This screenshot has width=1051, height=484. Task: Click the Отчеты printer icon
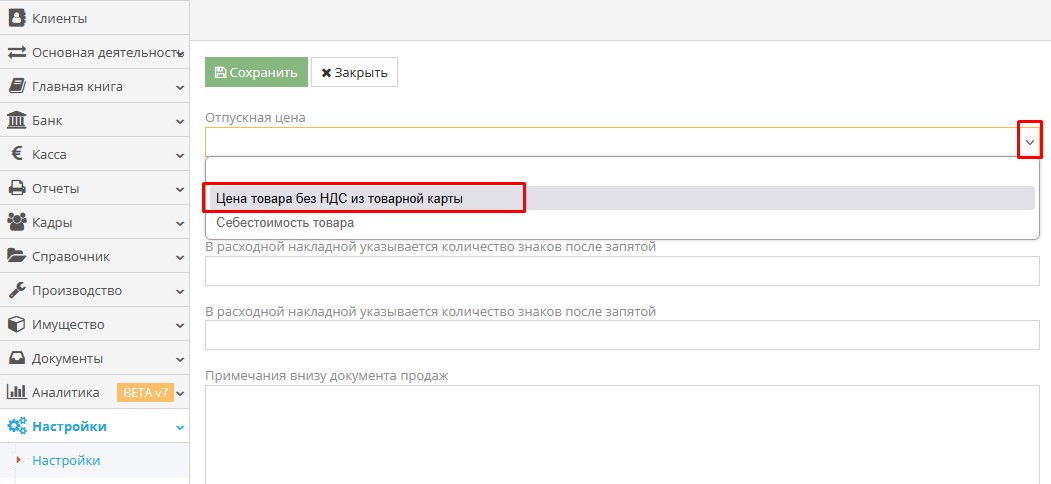[17, 188]
